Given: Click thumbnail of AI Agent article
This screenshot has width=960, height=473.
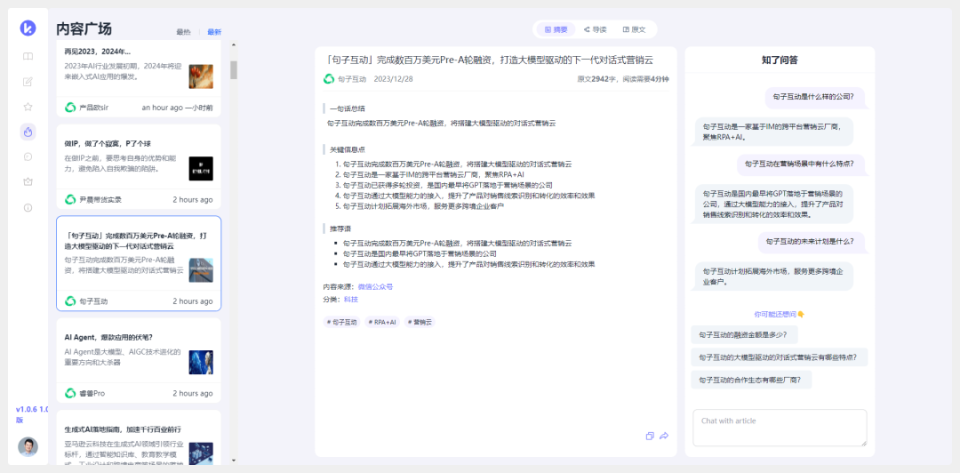Looking at the screenshot, I should pos(201,362).
